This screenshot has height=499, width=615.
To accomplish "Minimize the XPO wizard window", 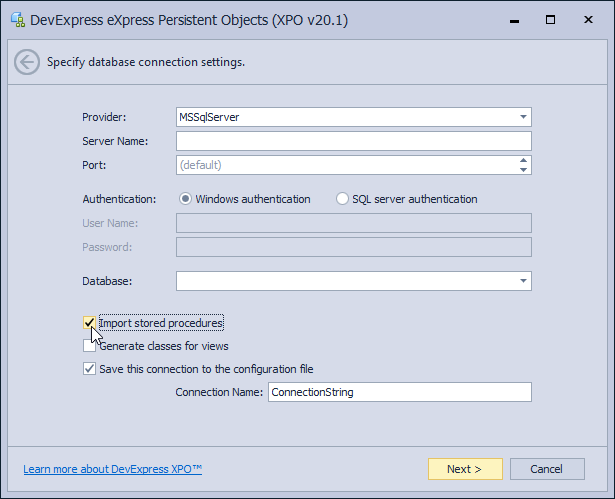I will point(514,20).
